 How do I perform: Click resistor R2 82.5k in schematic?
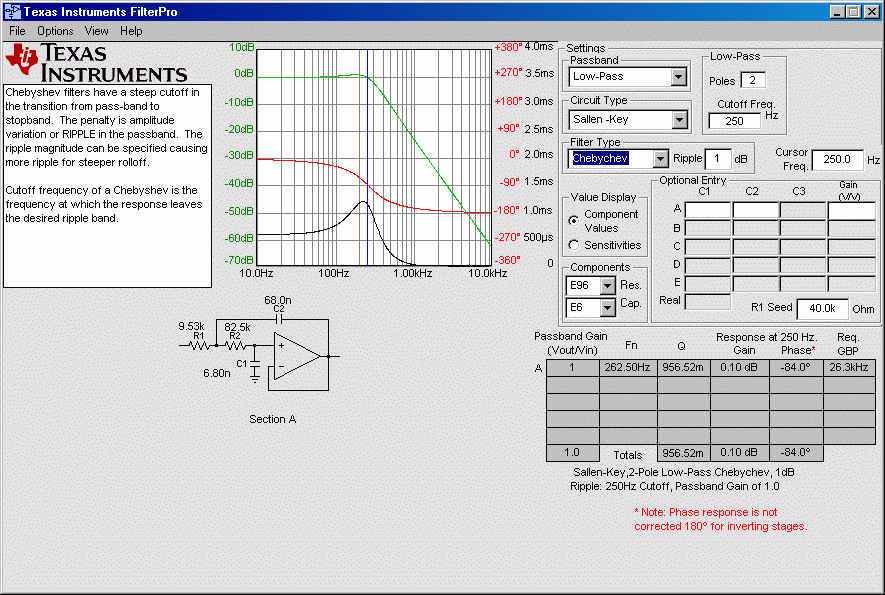tap(235, 345)
